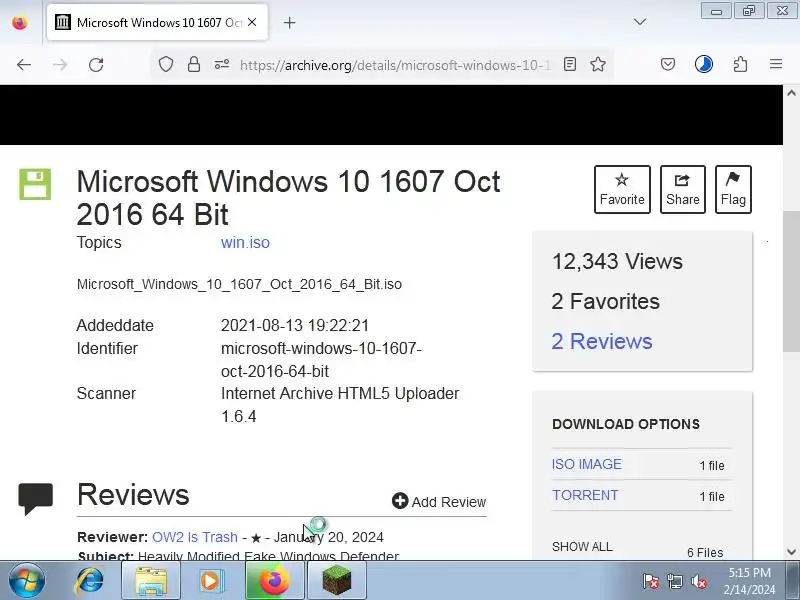800x600 pixels.
Task: Jump to the 2 Reviews link
Action: pos(602,341)
